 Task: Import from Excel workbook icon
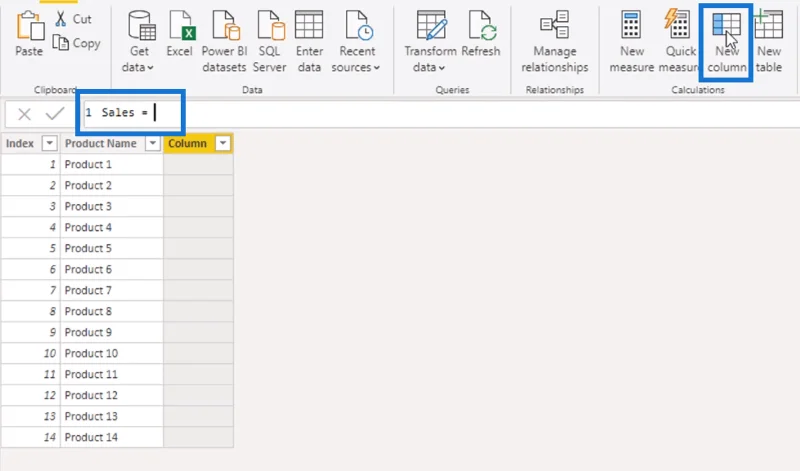[180, 26]
